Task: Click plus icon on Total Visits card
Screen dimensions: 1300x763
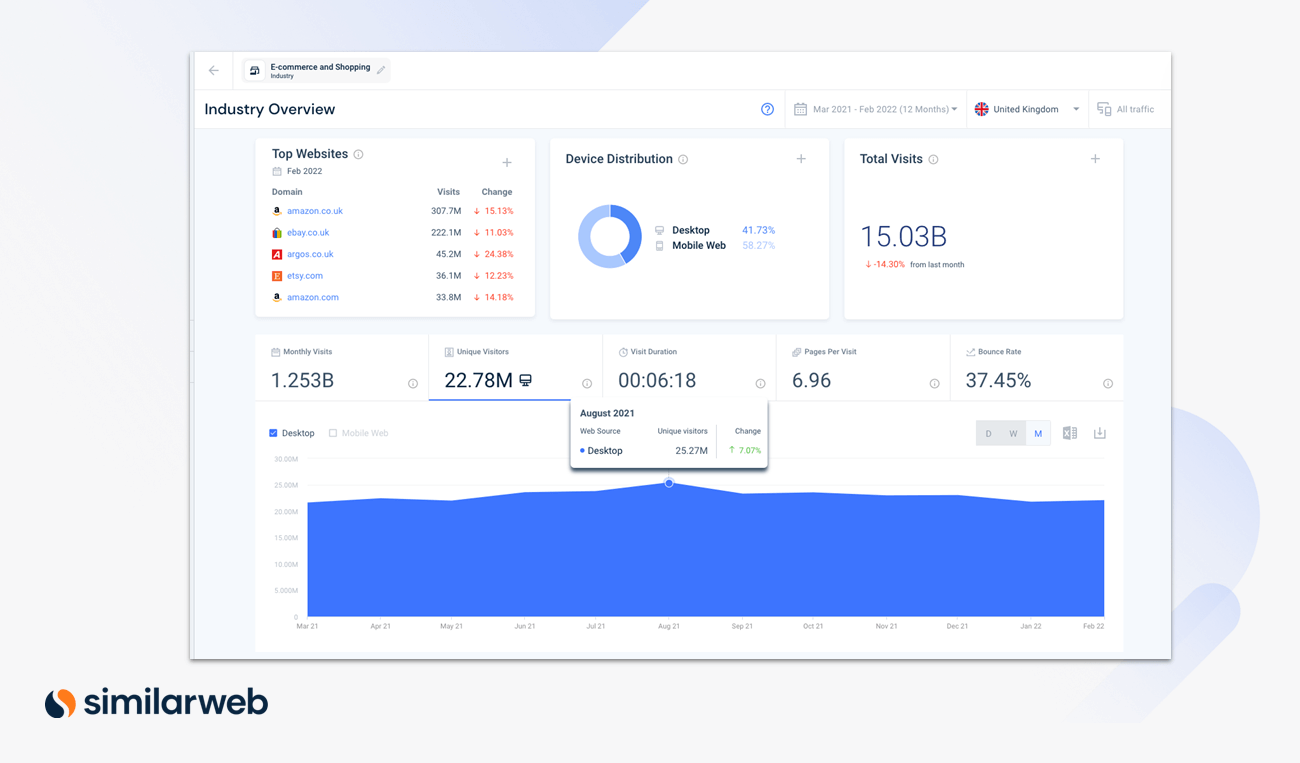Action: 1095,159
